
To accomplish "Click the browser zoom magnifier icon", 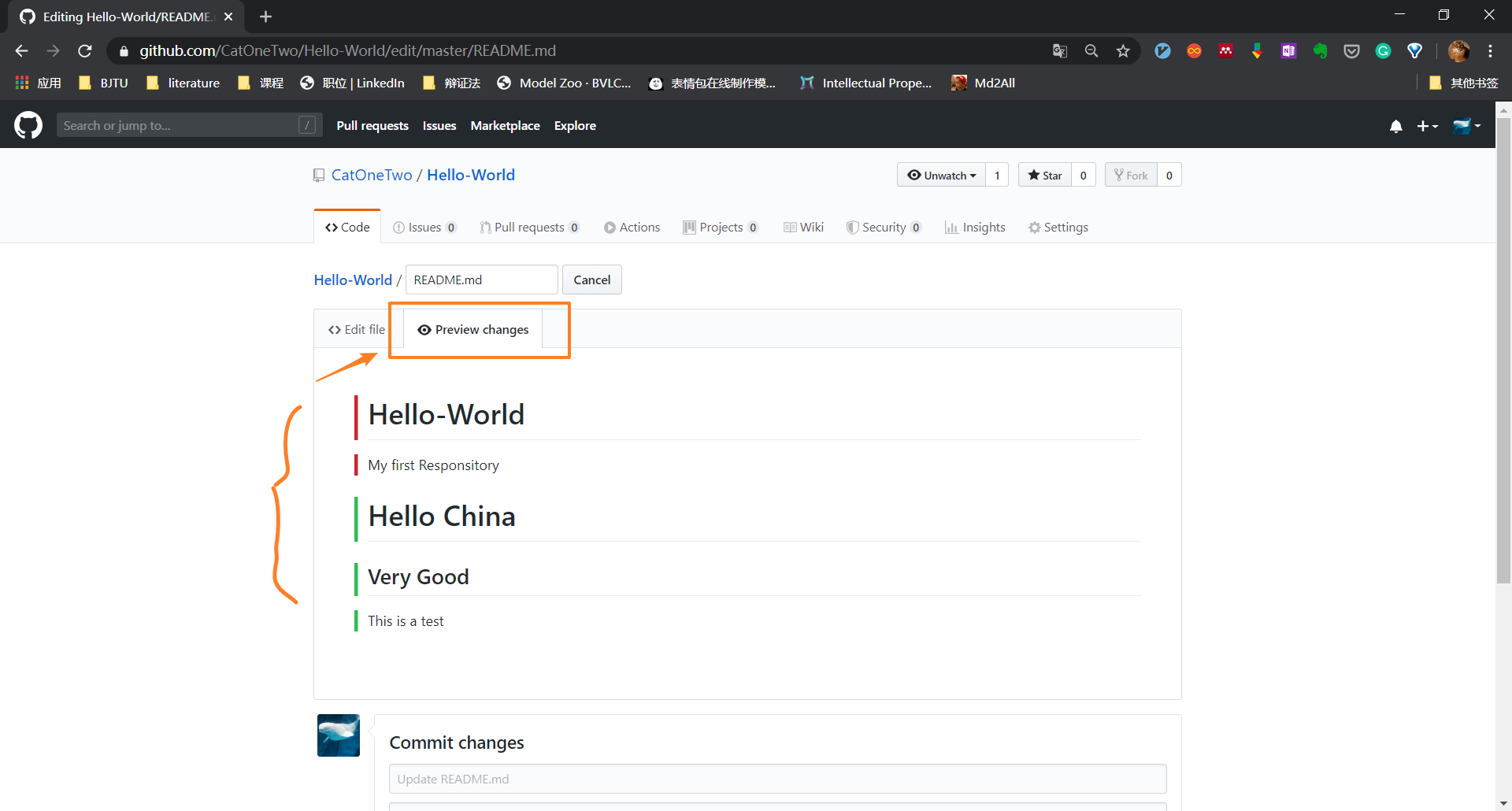I will tap(1091, 51).
